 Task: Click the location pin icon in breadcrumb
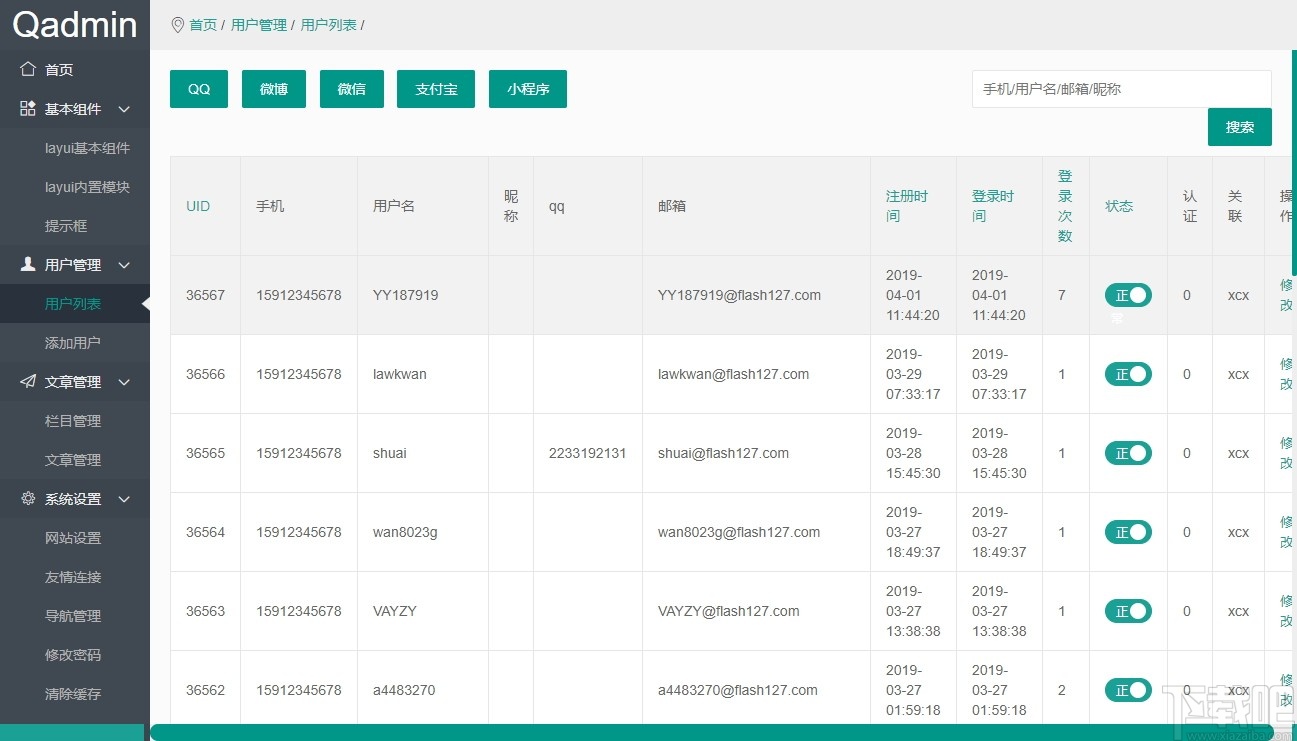coord(178,24)
